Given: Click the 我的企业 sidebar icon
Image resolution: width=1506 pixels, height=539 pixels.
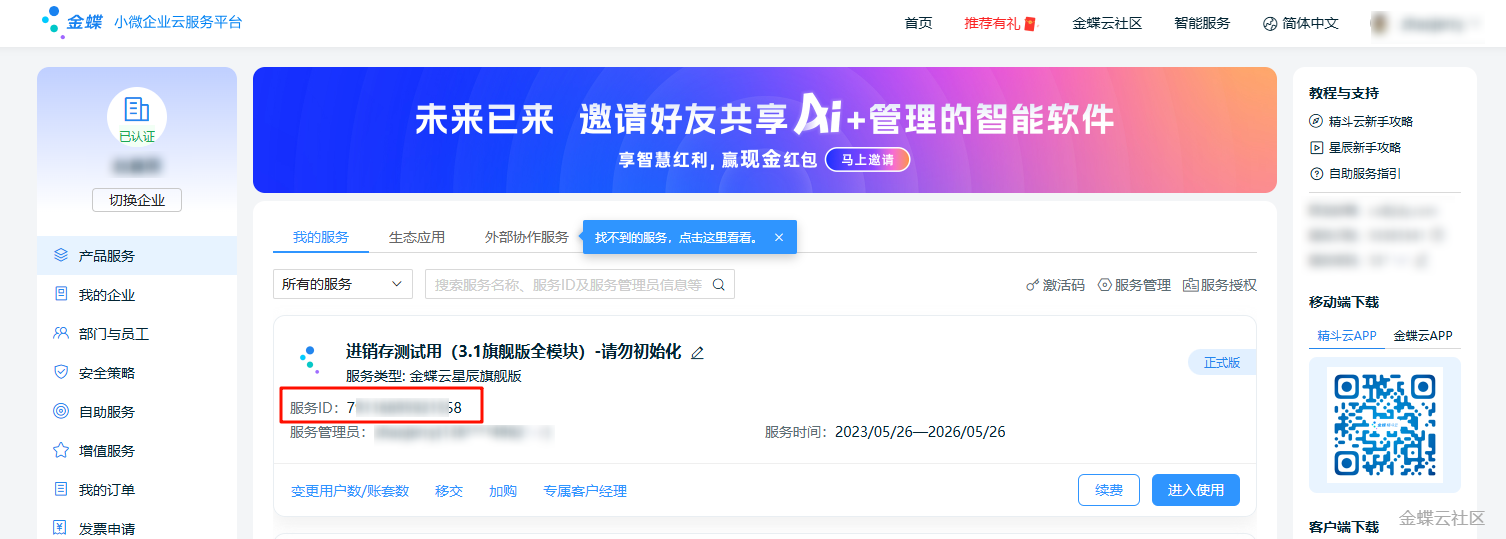Looking at the screenshot, I should pyautogui.click(x=61, y=294).
